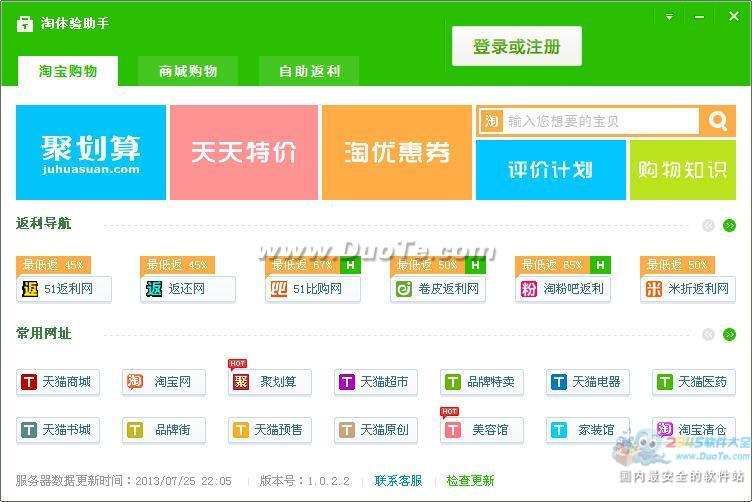Open the 51返利网 site

[x=64, y=289]
